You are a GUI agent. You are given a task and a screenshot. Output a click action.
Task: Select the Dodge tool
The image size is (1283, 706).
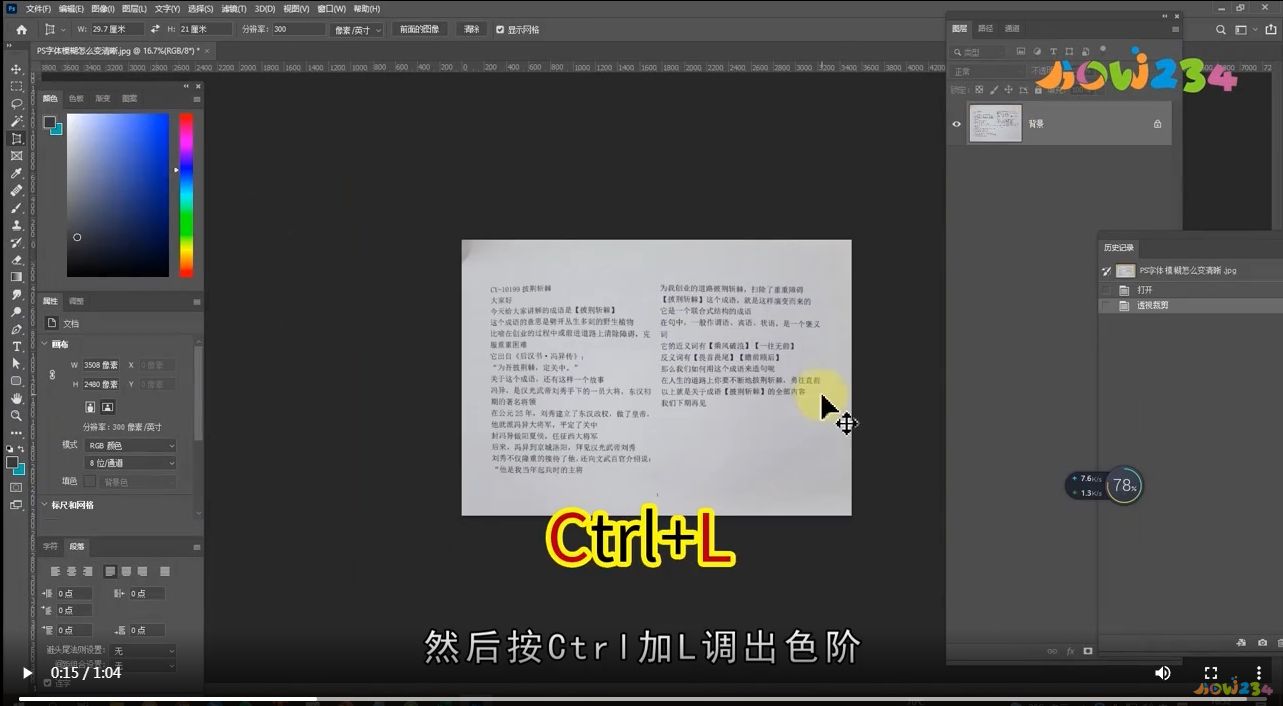tap(16, 312)
